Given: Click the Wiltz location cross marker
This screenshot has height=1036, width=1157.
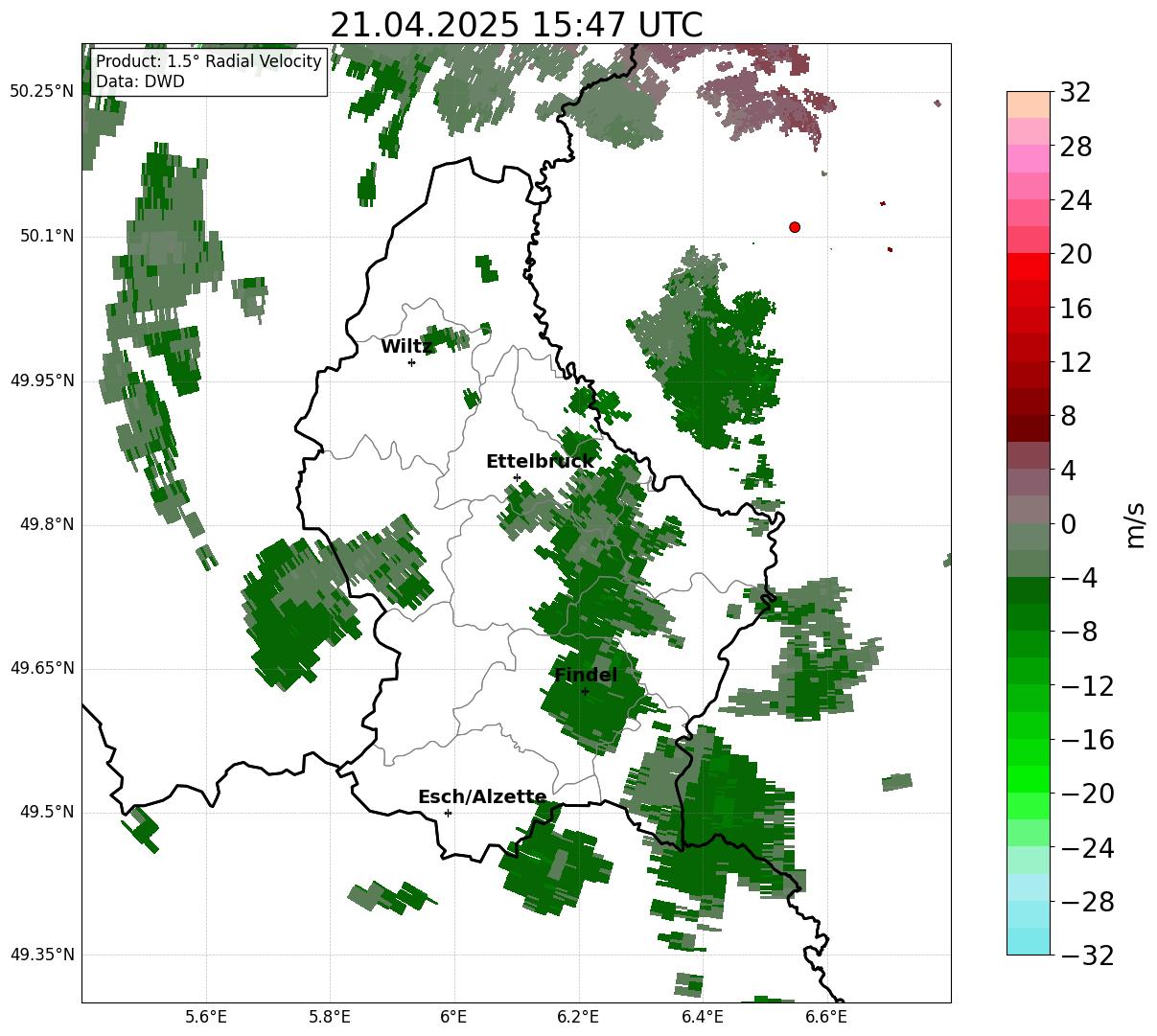Looking at the screenshot, I should click(411, 362).
